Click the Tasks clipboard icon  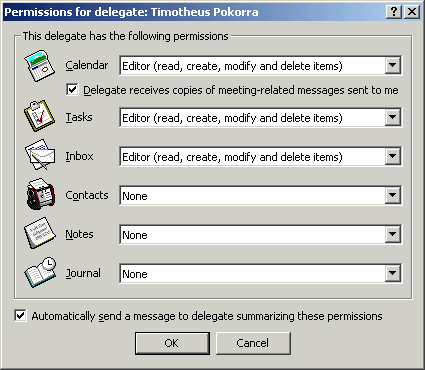tap(39, 116)
